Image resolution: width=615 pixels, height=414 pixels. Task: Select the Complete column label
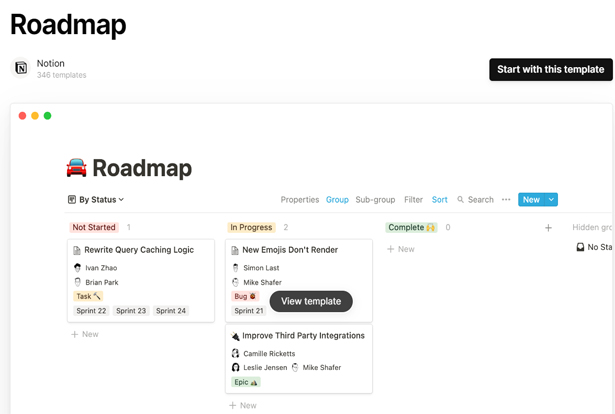tap(411, 227)
